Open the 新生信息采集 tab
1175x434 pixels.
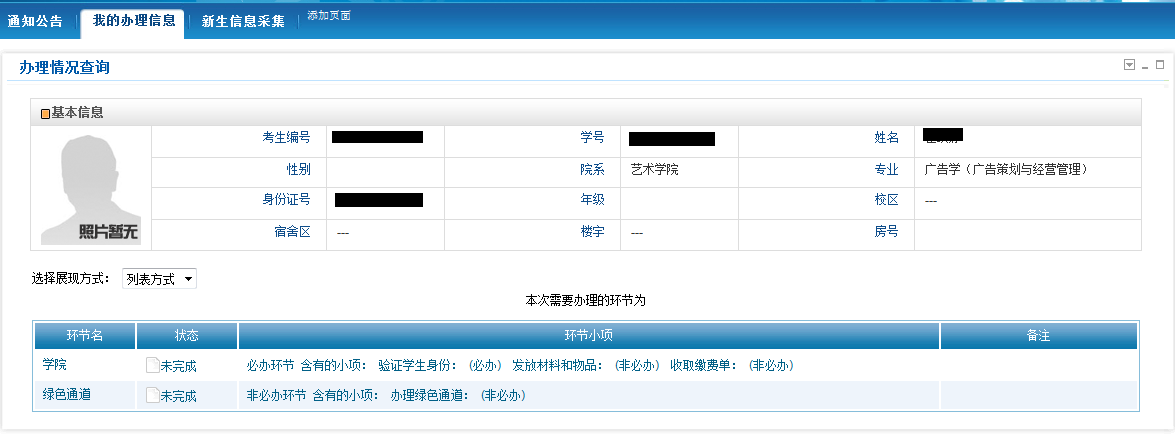coord(243,21)
